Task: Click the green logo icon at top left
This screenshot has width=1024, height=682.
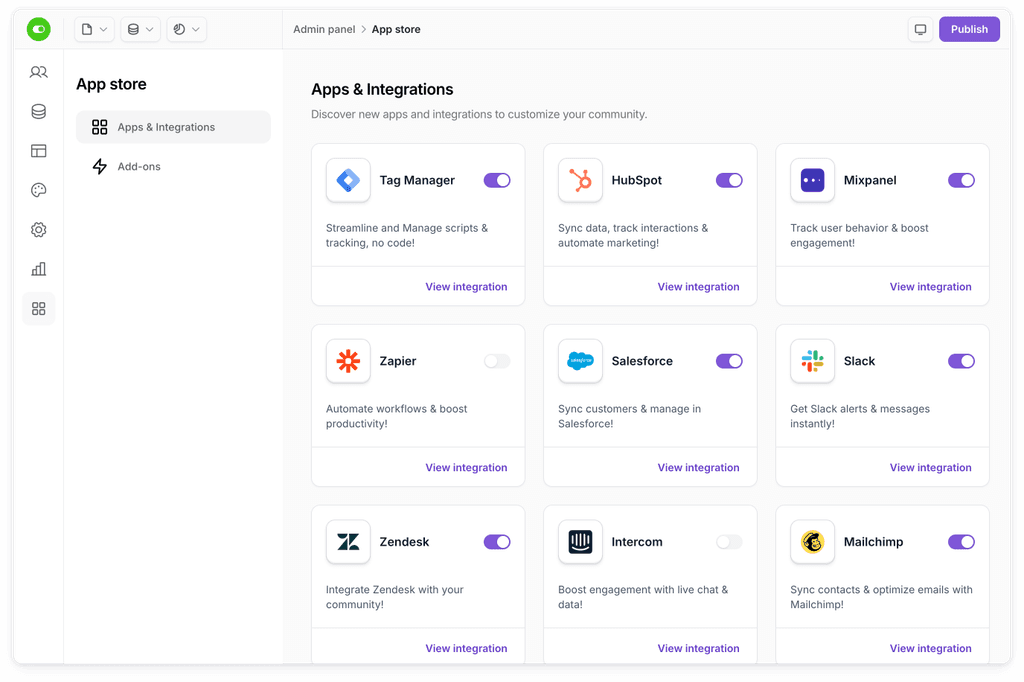Action: (39, 30)
